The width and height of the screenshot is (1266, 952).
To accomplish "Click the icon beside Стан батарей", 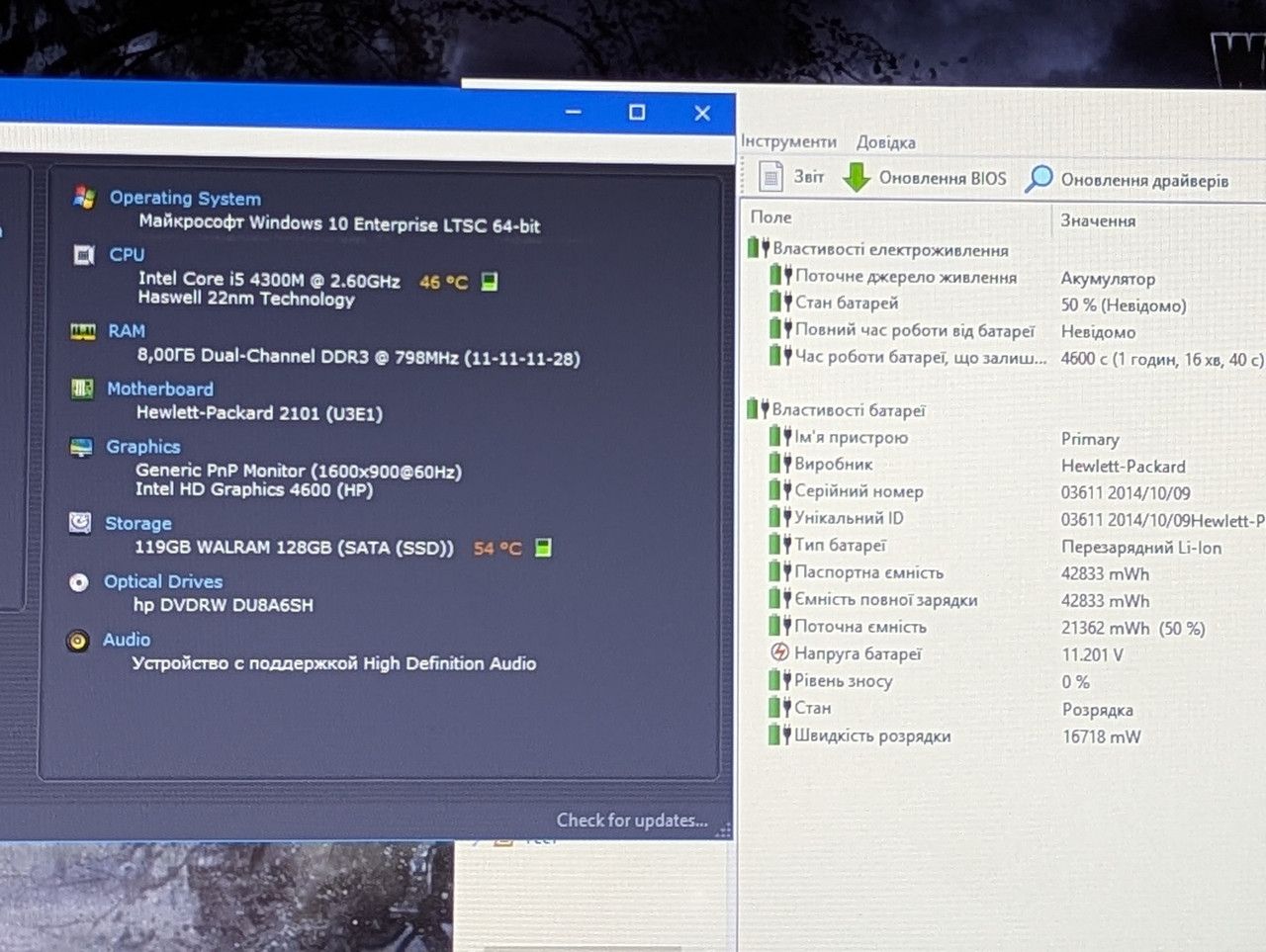I will [781, 303].
